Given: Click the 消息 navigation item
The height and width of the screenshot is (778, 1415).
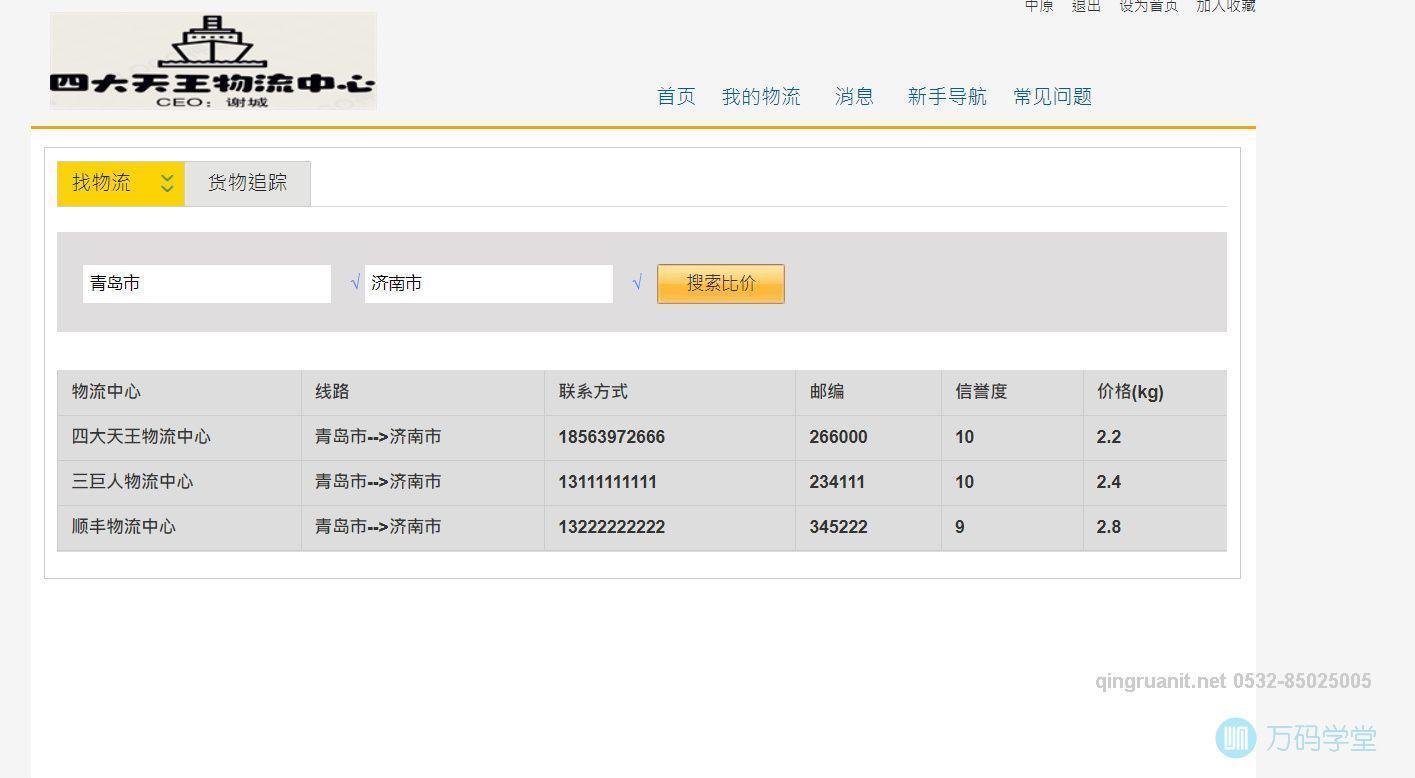Looking at the screenshot, I should pos(853,96).
